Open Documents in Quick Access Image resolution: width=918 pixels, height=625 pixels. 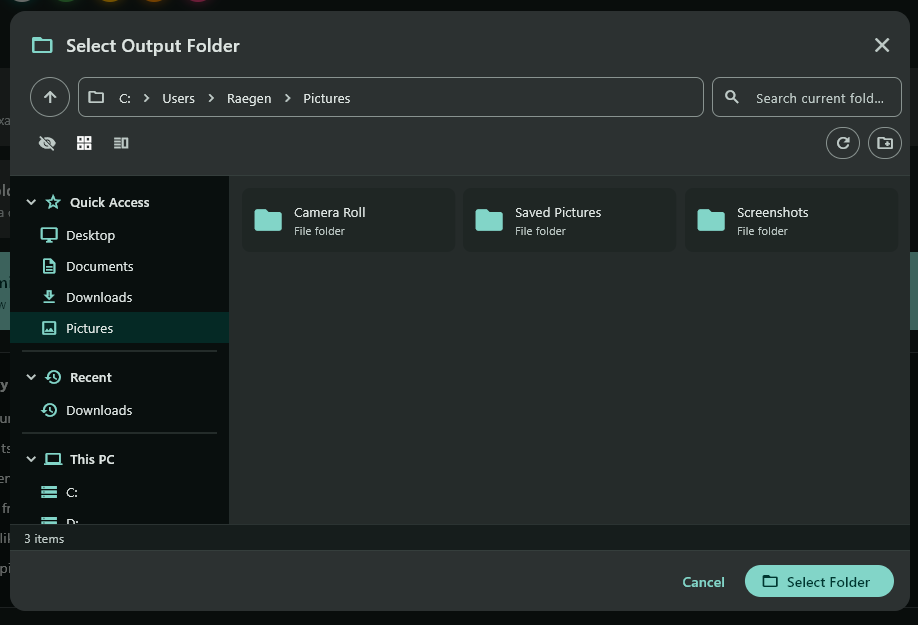[x=119, y=266]
